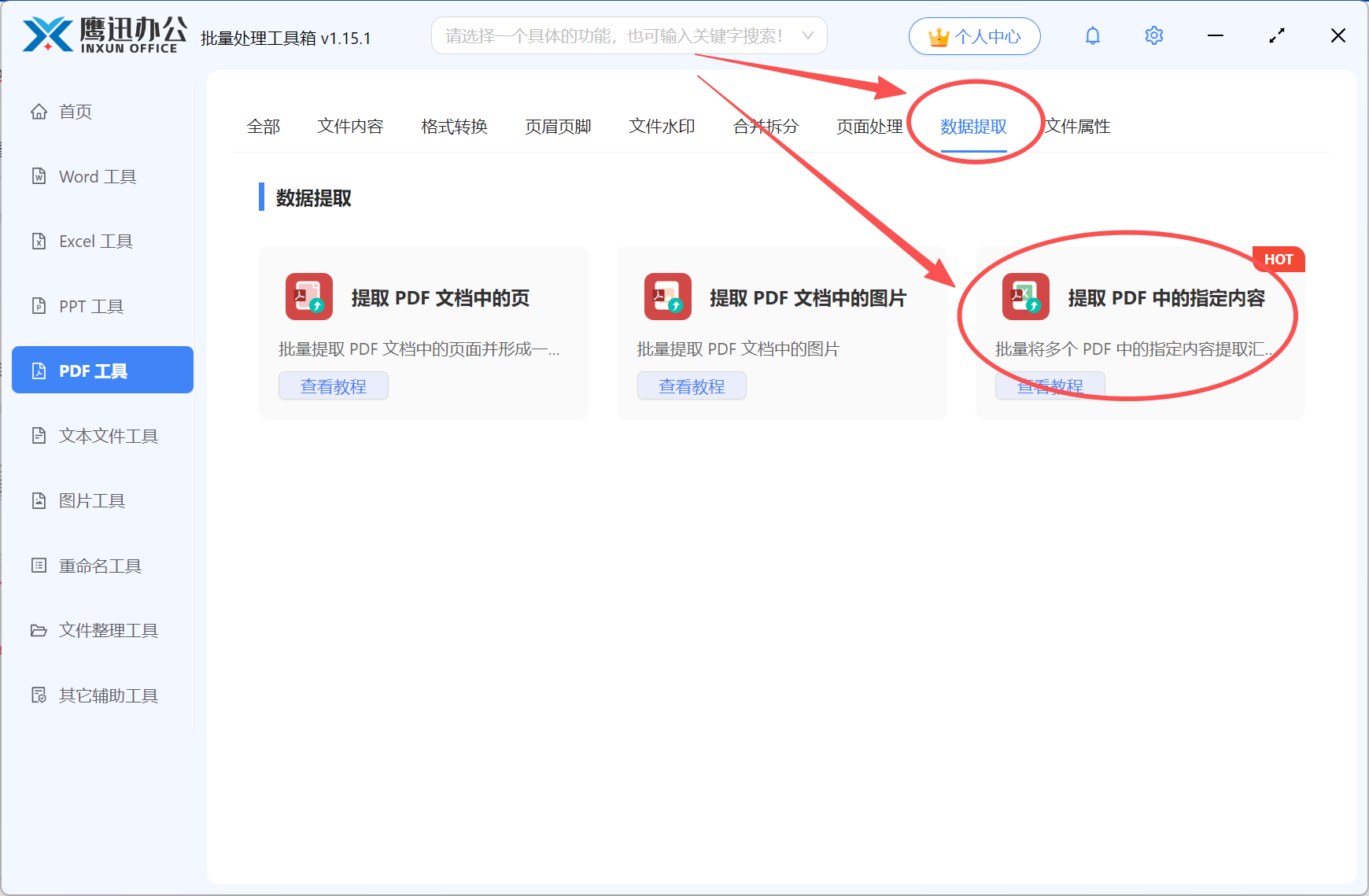This screenshot has width=1369, height=896.
Task: Click description 批量将多个 PDF 中的指定内容提取汇...
Action: coord(1134,349)
